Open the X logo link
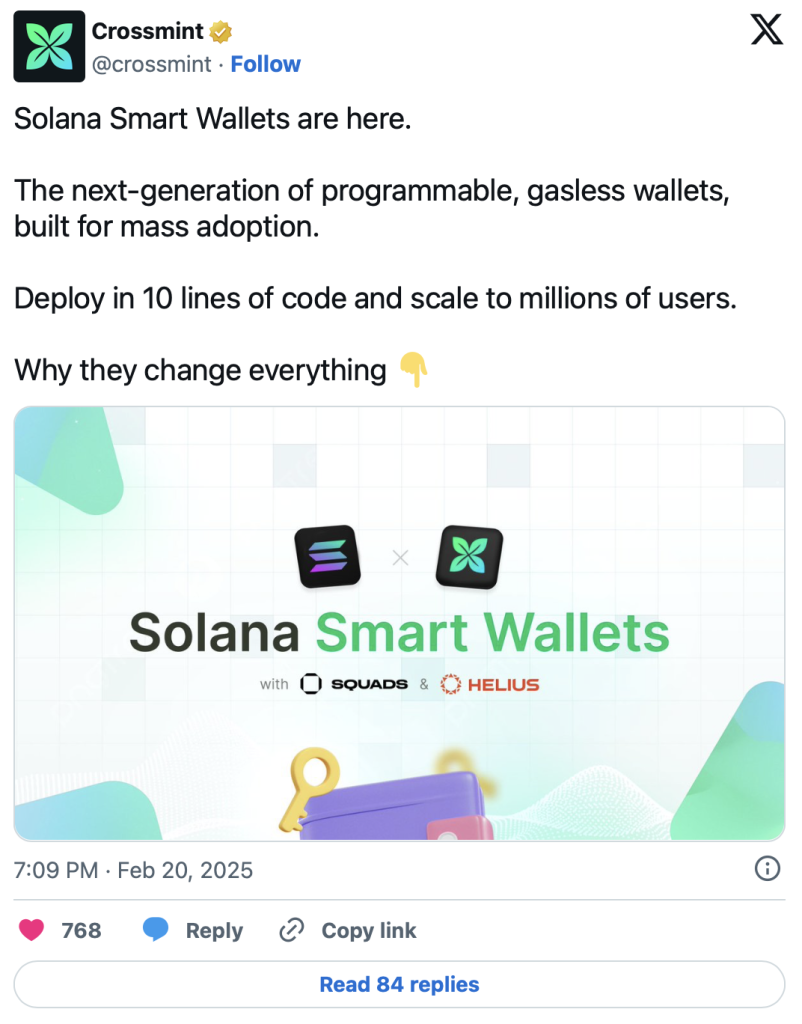The height and width of the screenshot is (1024, 802). [x=766, y=32]
